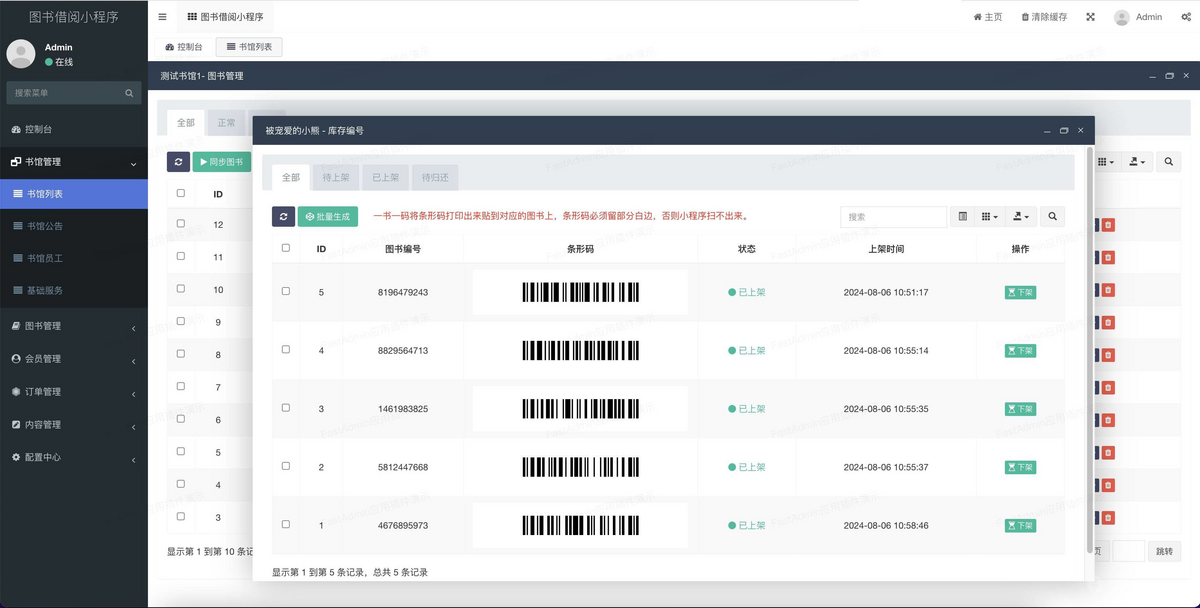Select the checkbox for book number 8196479243
The width and height of the screenshot is (1200, 608).
click(x=286, y=291)
